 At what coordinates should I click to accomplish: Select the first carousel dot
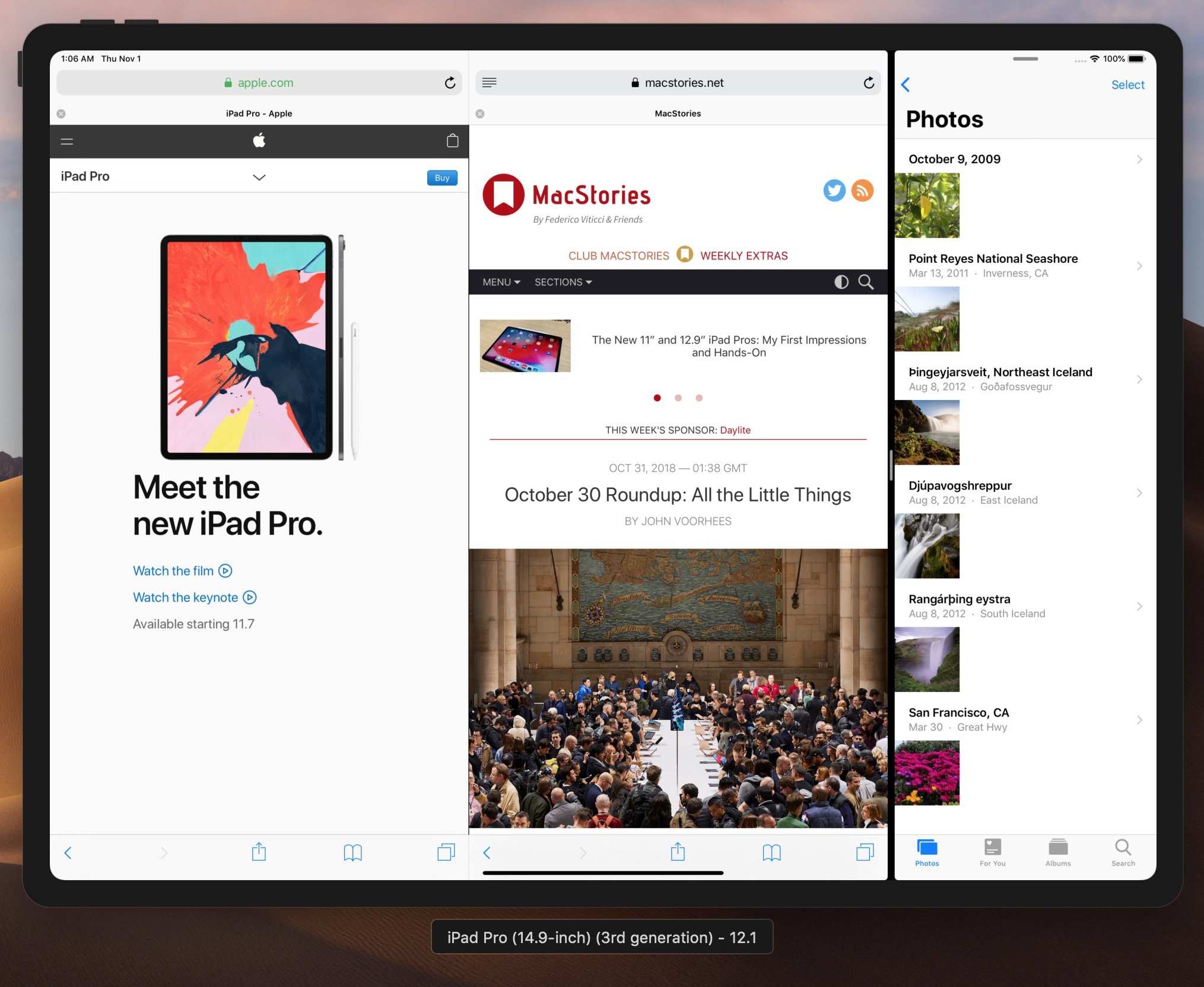(x=657, y=398)
